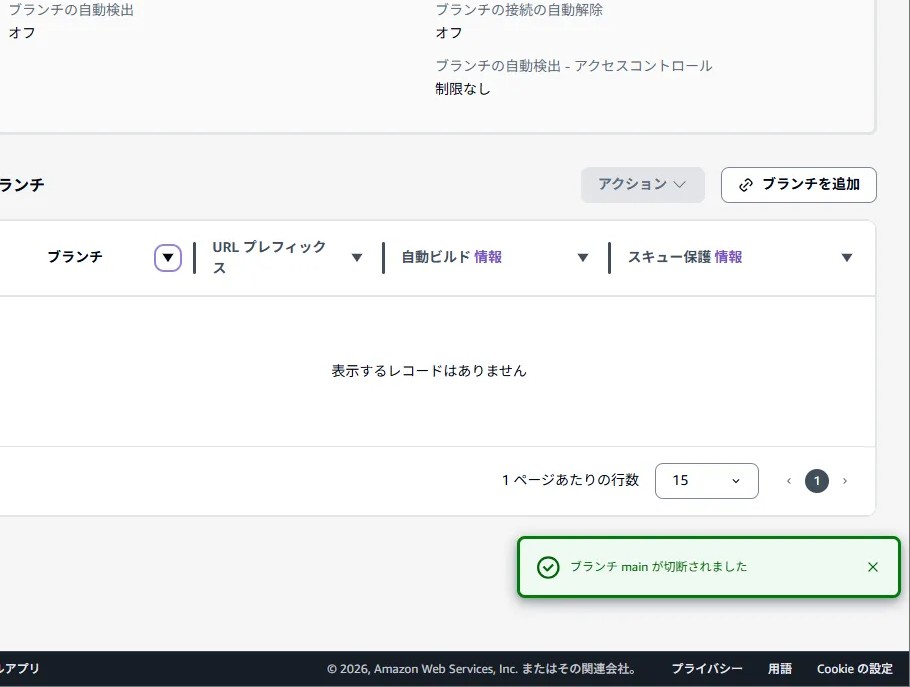Image resolution: width=910 pixels, height=687 pixels.
Task: Dismiss the ブランチ main が切断されました notification
Action: pos(872,567)
